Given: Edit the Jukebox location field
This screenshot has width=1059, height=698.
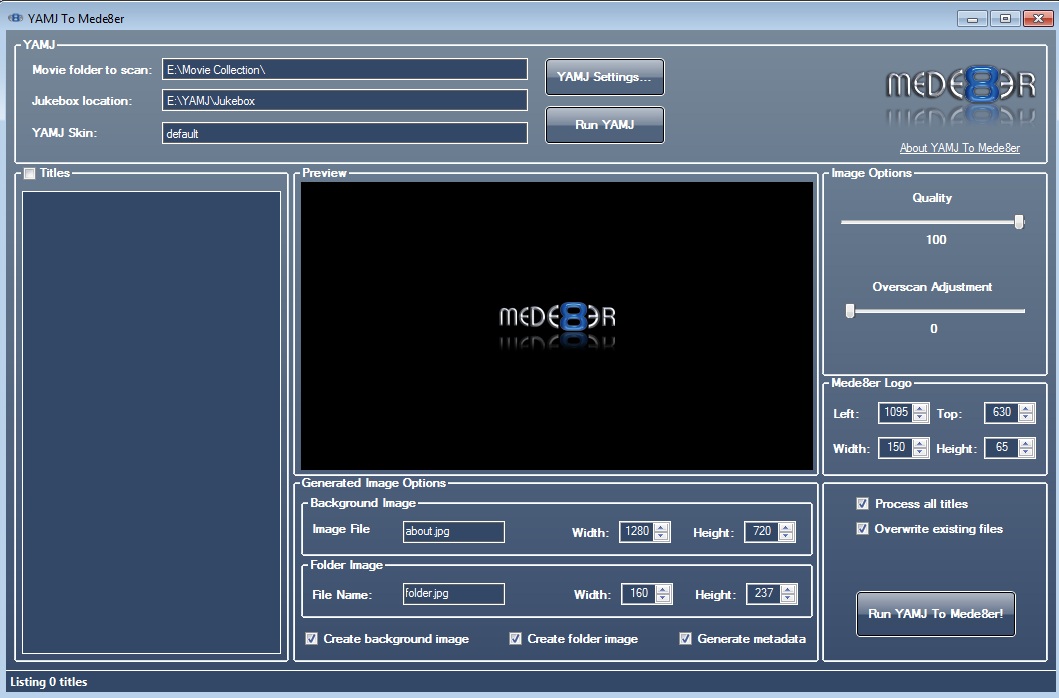Looking at the screenshot, I should point(344,101).
